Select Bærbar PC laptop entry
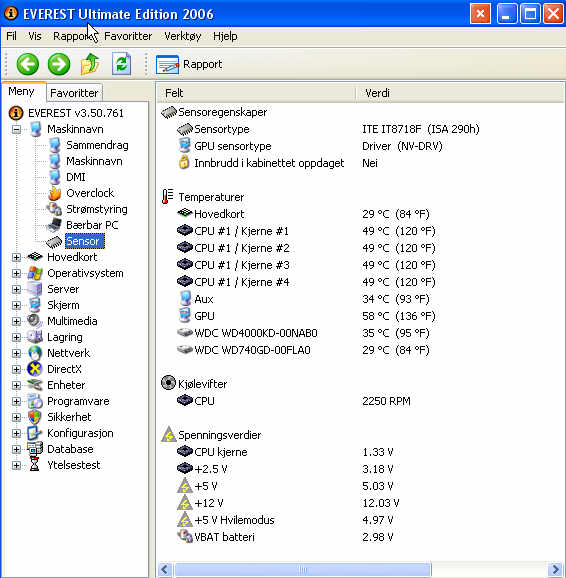This screenshot has height=578, width=566. click(x=92, y=225)
